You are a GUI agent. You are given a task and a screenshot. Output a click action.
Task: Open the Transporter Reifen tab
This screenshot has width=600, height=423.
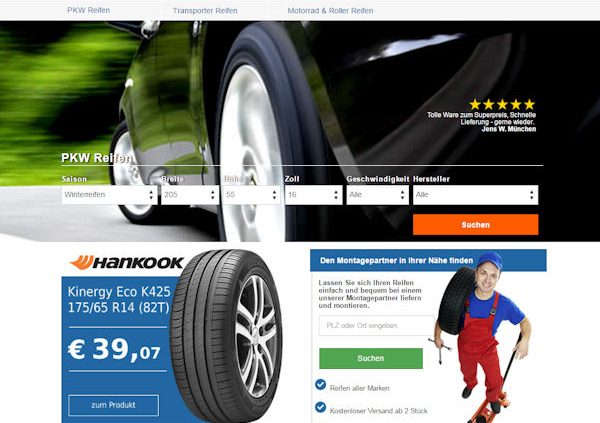205,11
